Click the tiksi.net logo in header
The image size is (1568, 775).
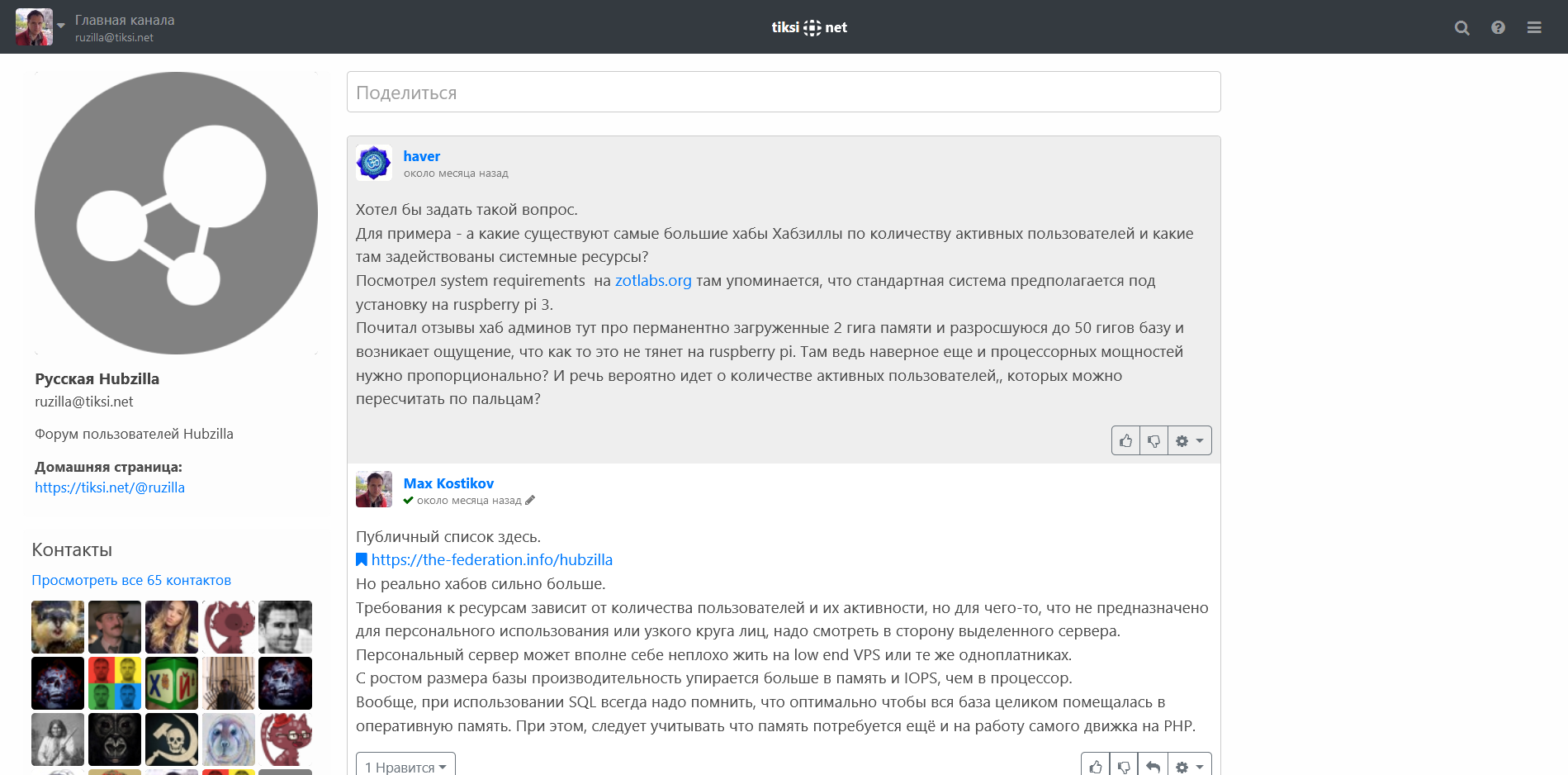coord(809,27)
